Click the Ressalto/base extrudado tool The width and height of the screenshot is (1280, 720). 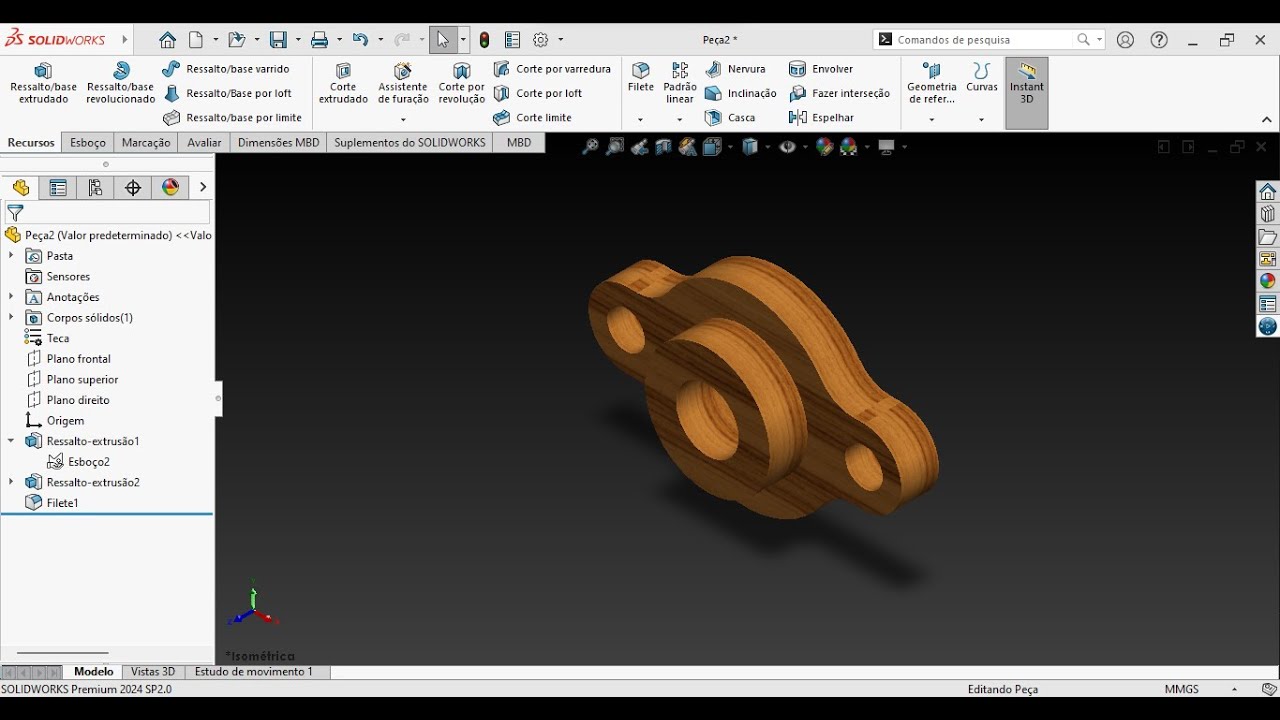point(43,84)
